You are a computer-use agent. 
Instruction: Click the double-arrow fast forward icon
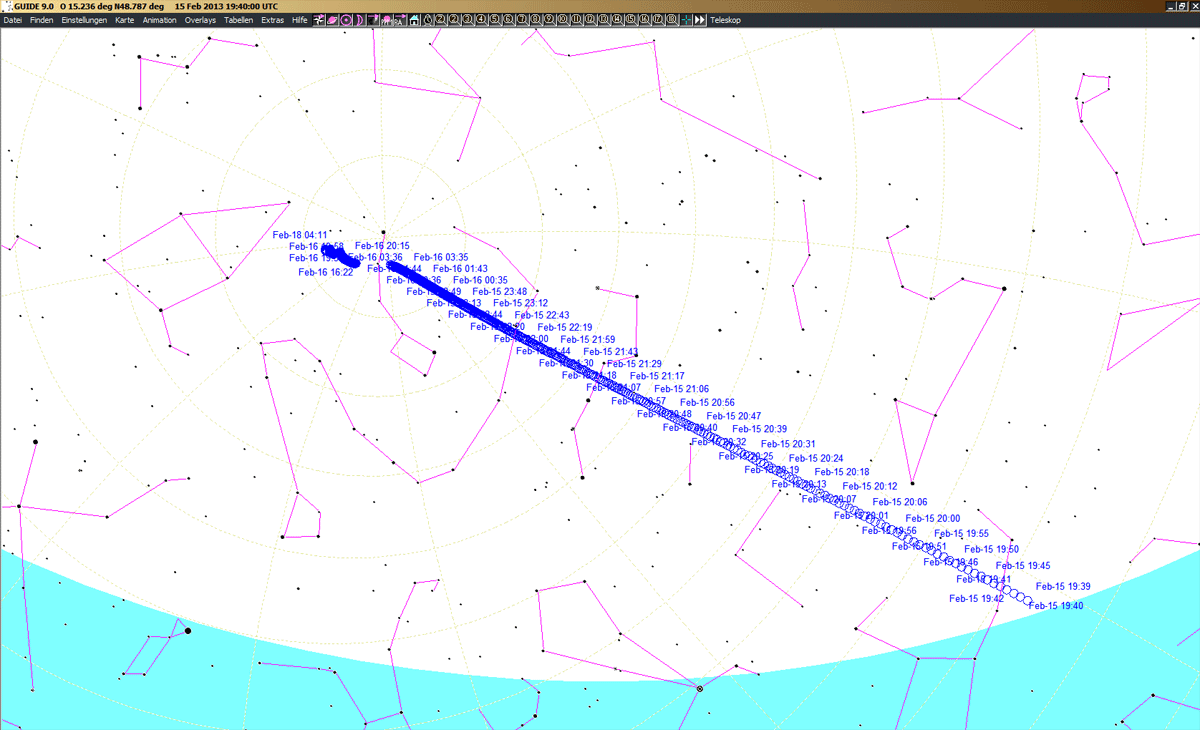[700, 20]
